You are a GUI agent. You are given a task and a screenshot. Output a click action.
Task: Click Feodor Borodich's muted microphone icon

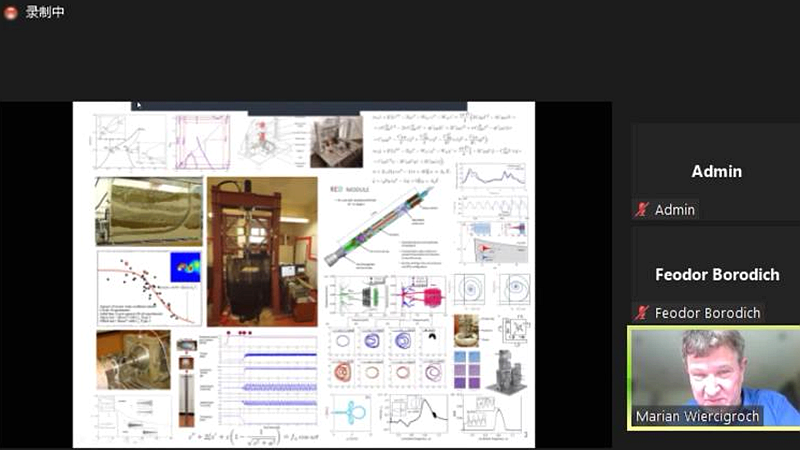(x=642, y=313)
